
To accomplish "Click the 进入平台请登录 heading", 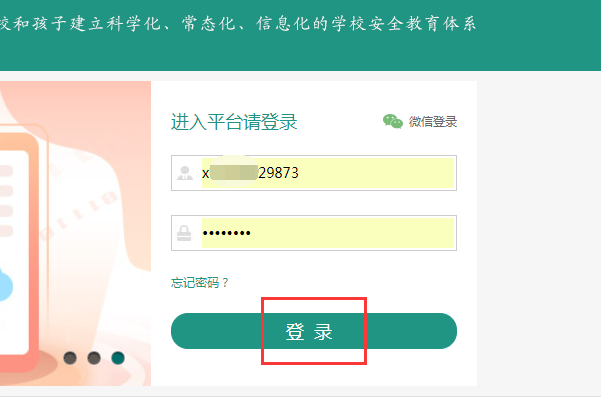I will (234, 122).
